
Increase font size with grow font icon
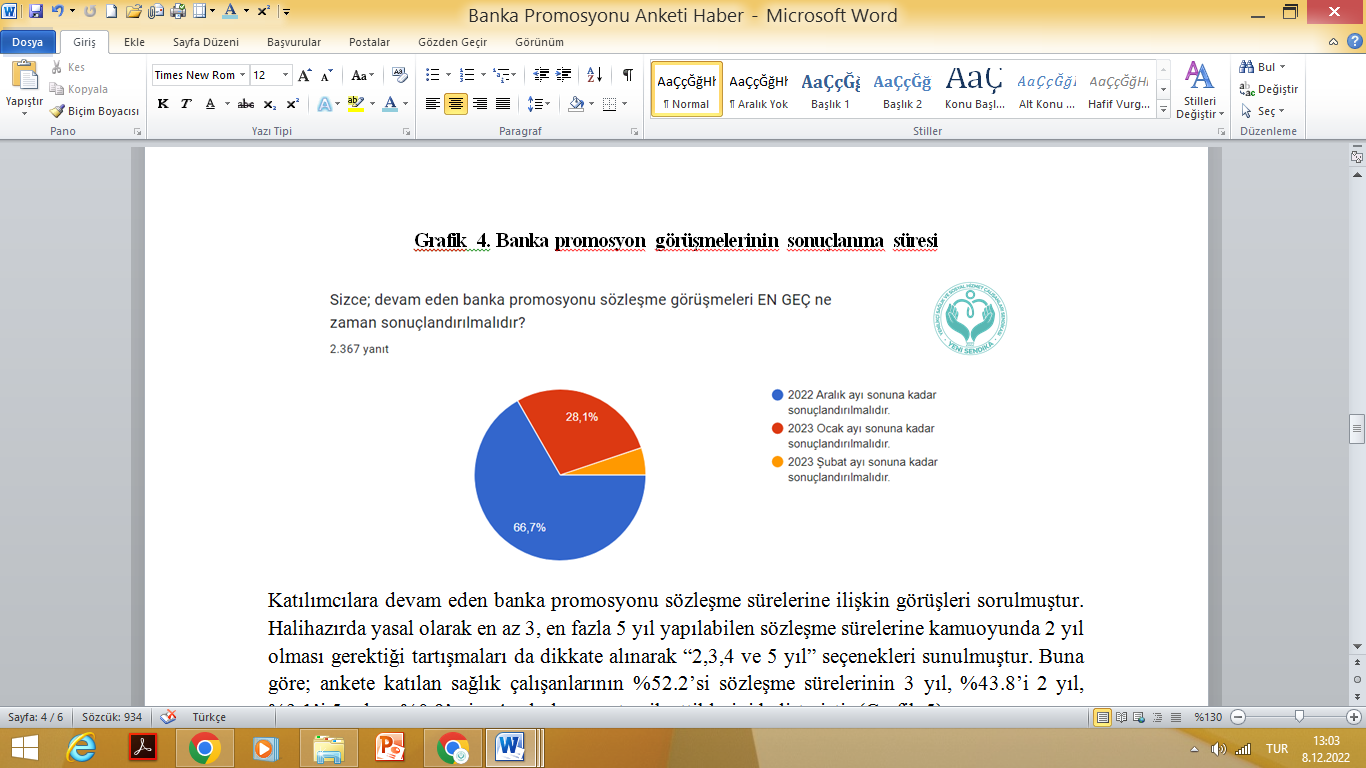click(x=305, y=75)
